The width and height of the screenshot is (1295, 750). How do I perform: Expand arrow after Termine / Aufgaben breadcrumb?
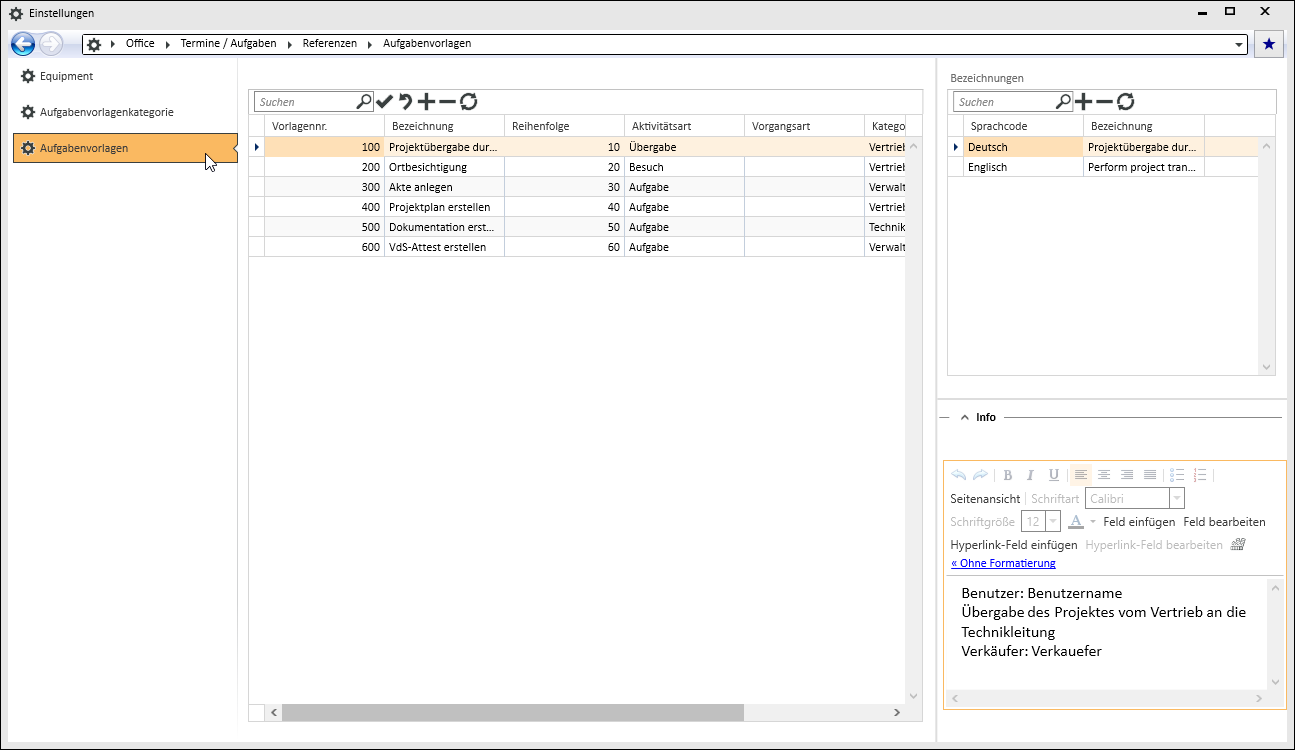coord(289,44)
